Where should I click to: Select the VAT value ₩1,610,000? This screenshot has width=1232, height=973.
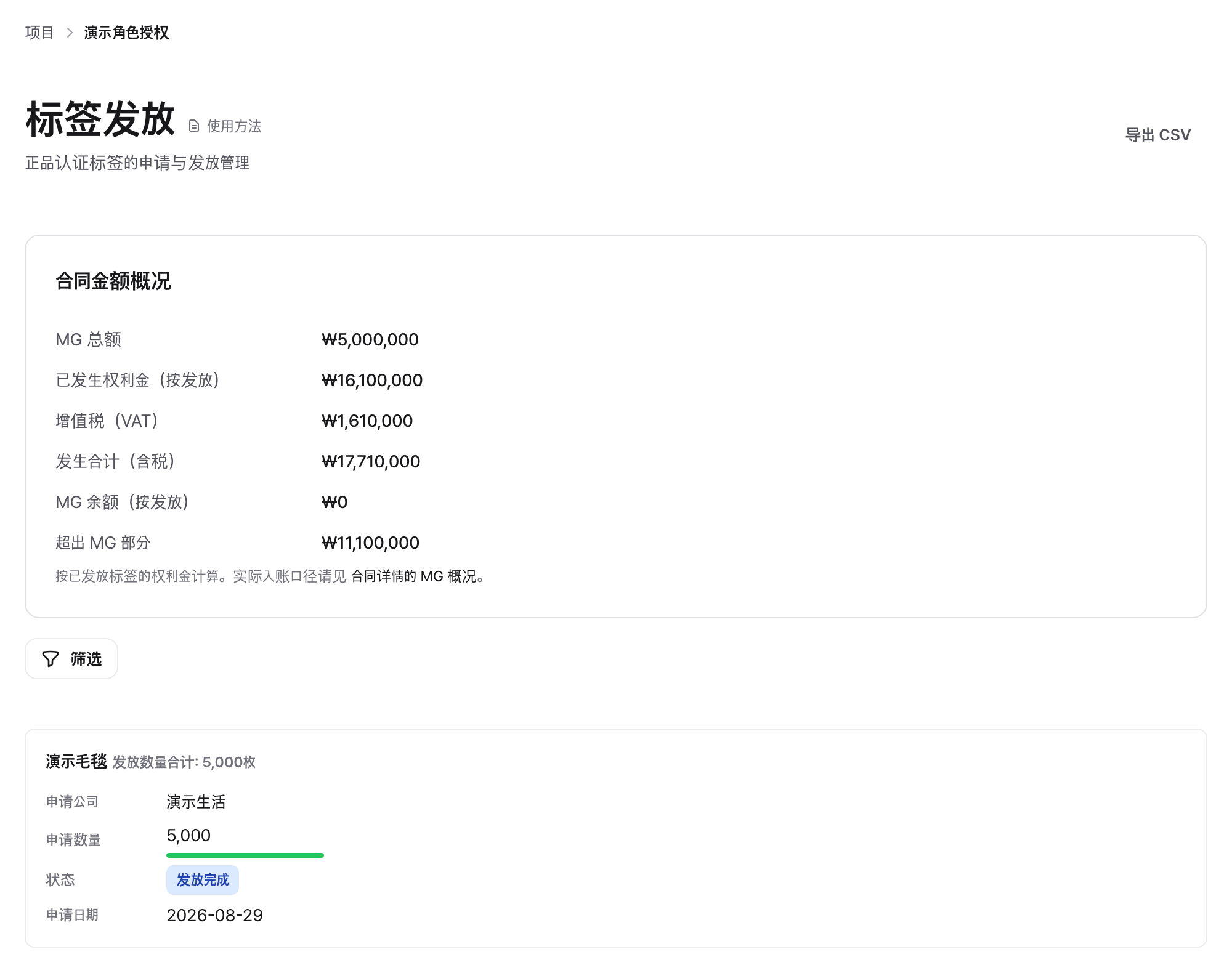tap(367, 421)
